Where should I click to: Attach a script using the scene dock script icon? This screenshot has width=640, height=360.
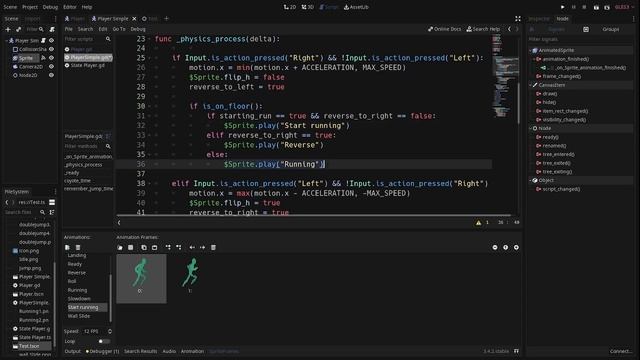tap(52, 29)
